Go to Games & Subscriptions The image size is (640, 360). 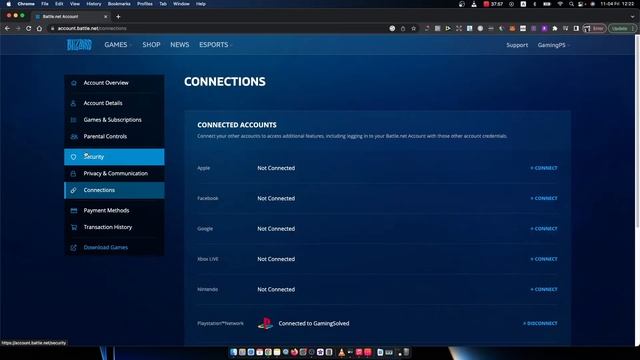114,120
